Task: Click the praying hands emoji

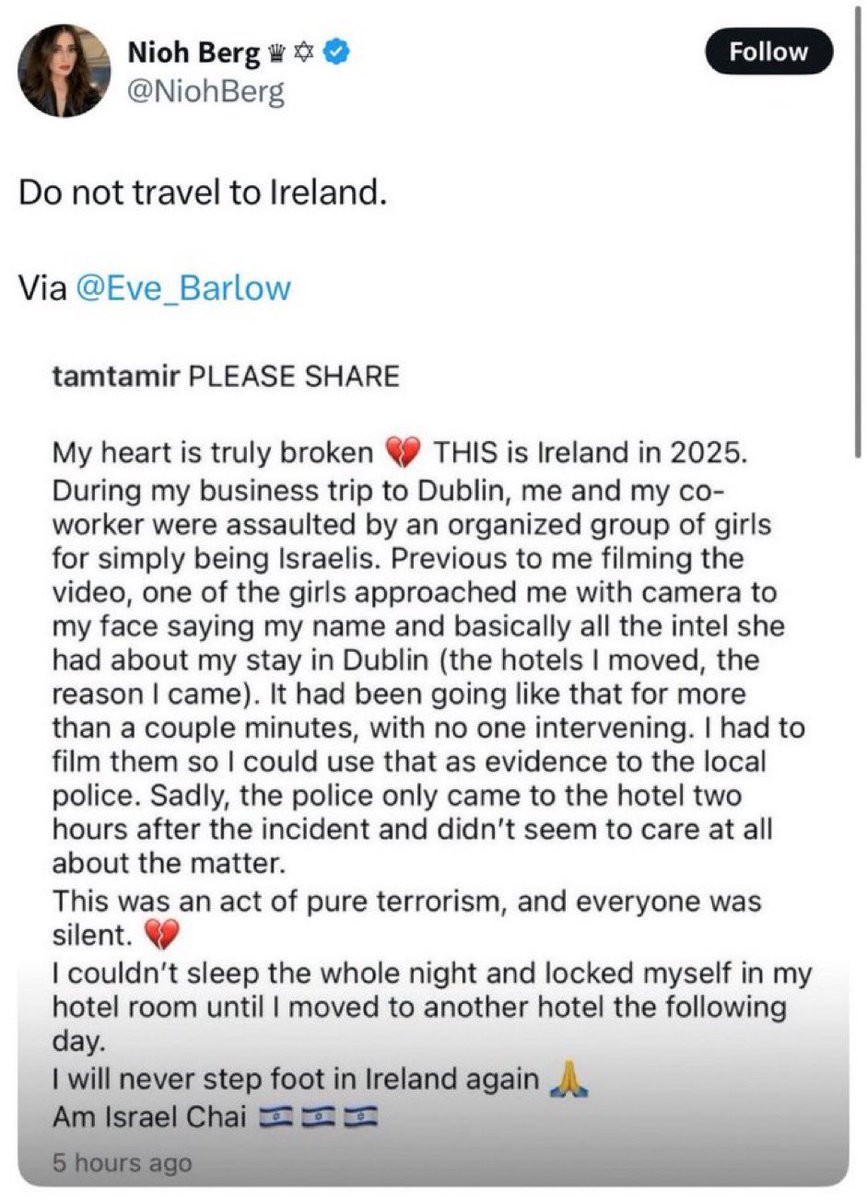Action: tap(567, 1080)
